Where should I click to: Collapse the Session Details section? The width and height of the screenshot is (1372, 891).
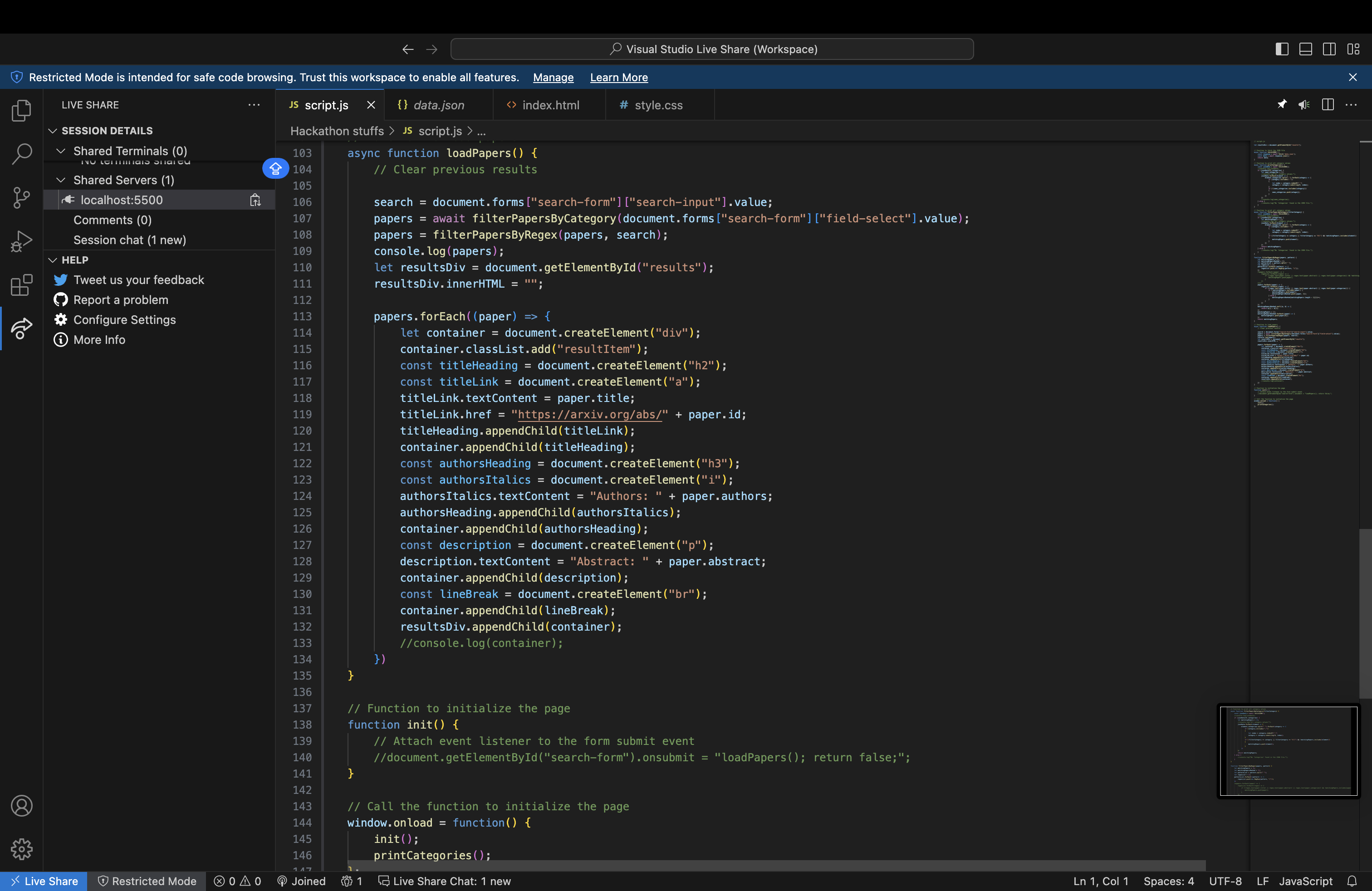coord(53,131)
